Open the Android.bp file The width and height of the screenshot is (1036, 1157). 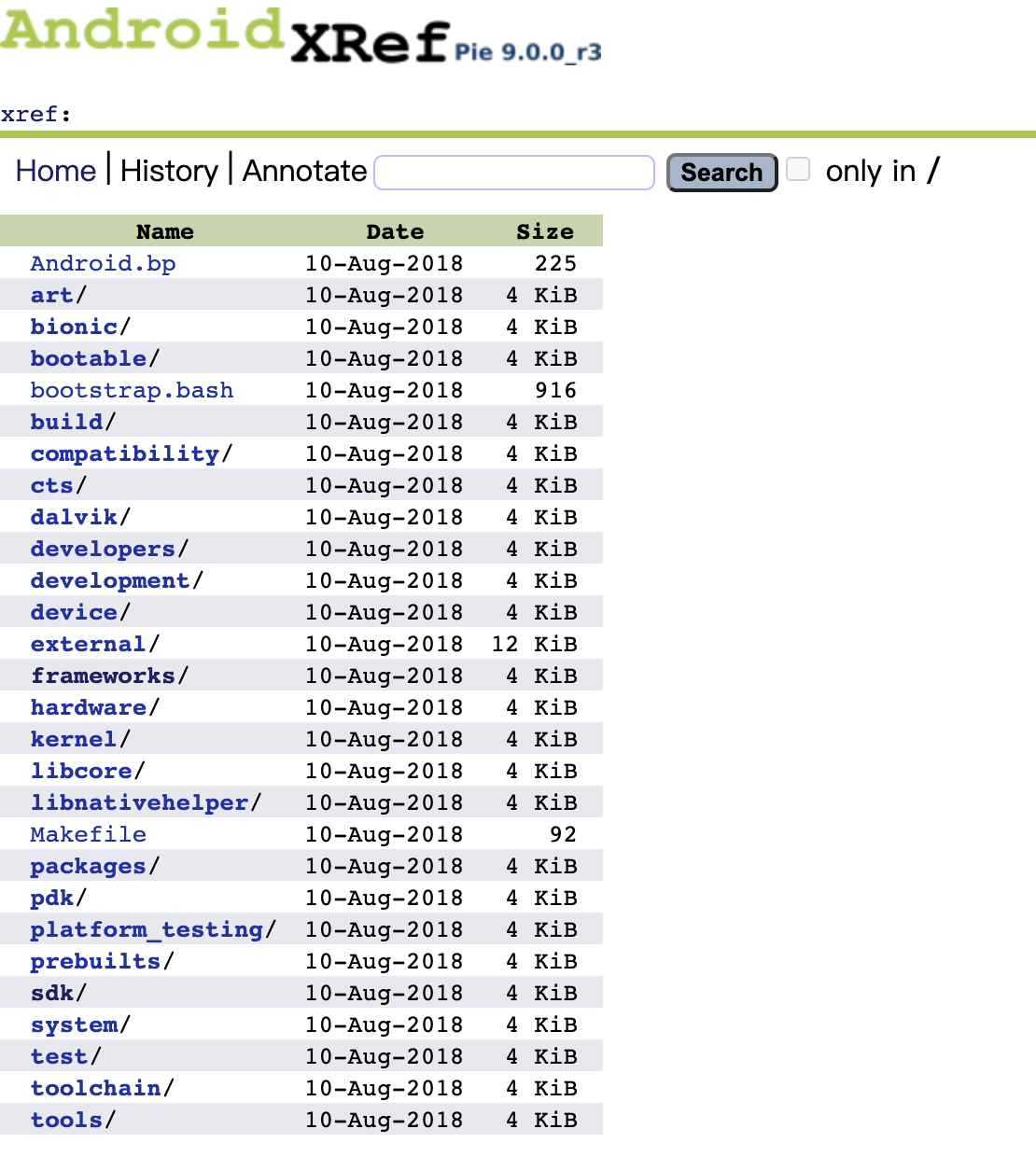point(103,263)
